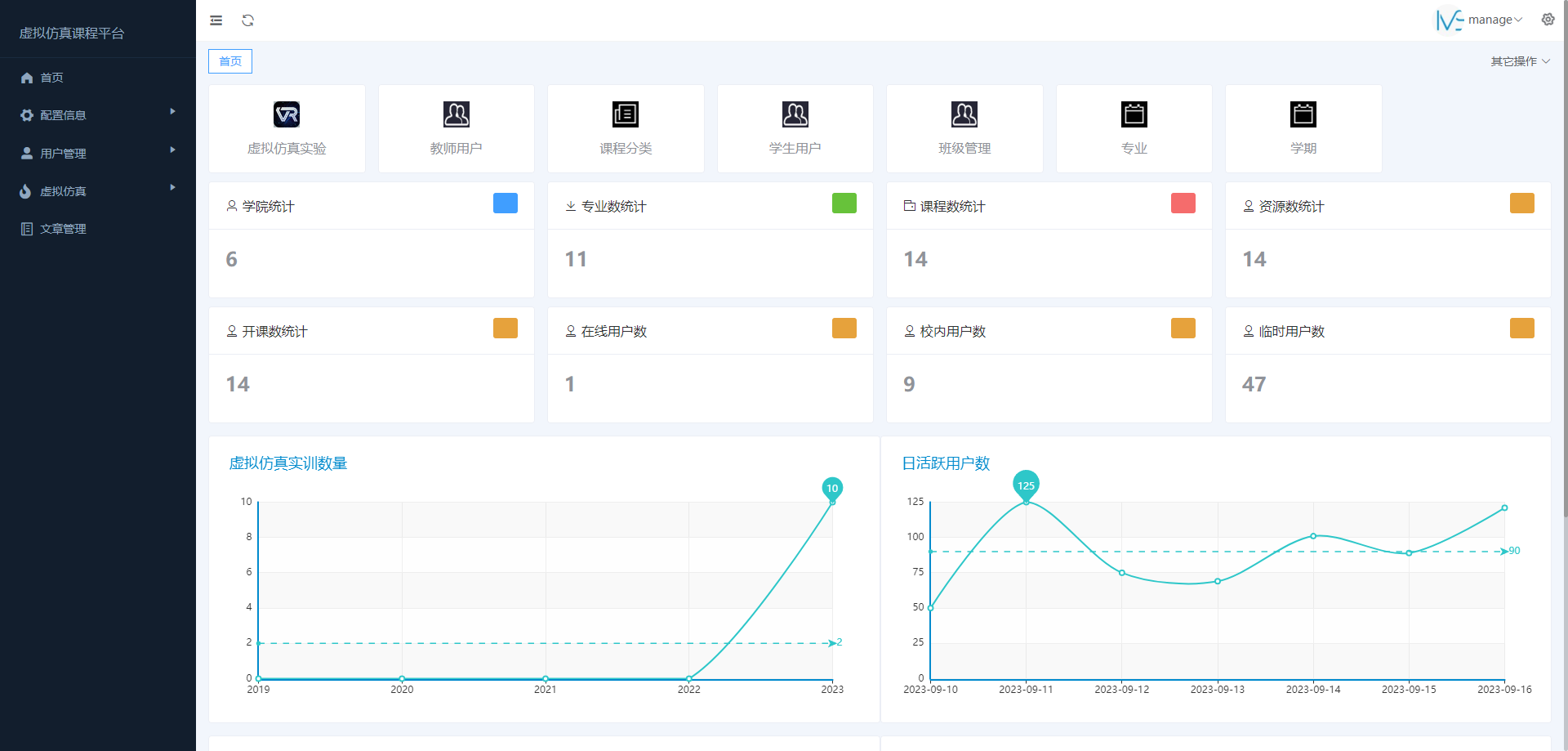
Task: Click the refresh icon in top bar
Action: [x=248, y=20]
